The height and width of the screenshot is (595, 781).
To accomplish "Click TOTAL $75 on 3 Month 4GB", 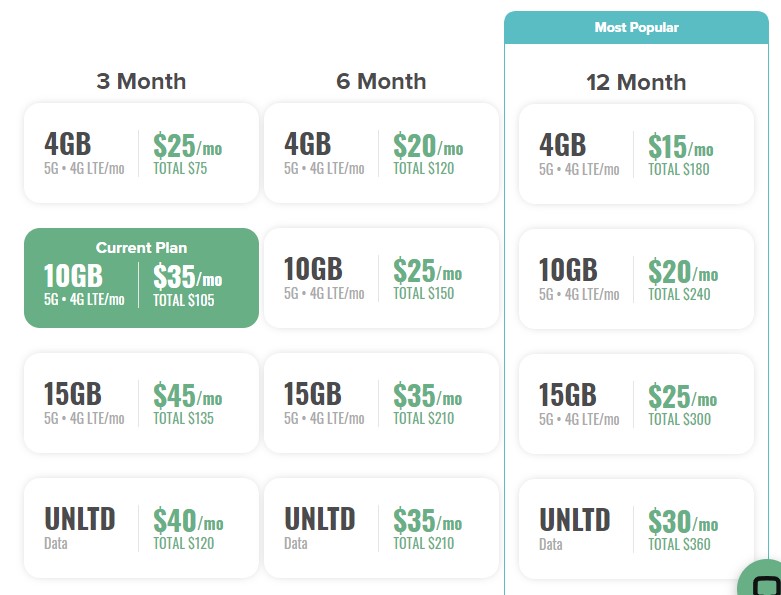I will (x=180, y=169).
